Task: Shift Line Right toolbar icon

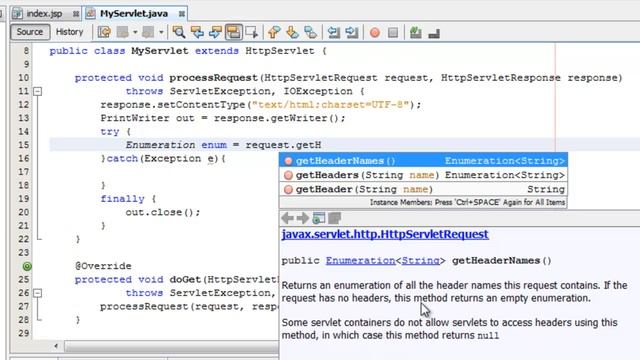Action: coord(352,32)
